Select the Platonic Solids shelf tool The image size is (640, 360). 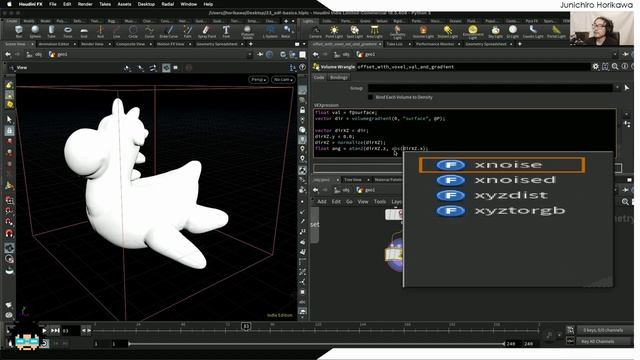tap(247, 31)
